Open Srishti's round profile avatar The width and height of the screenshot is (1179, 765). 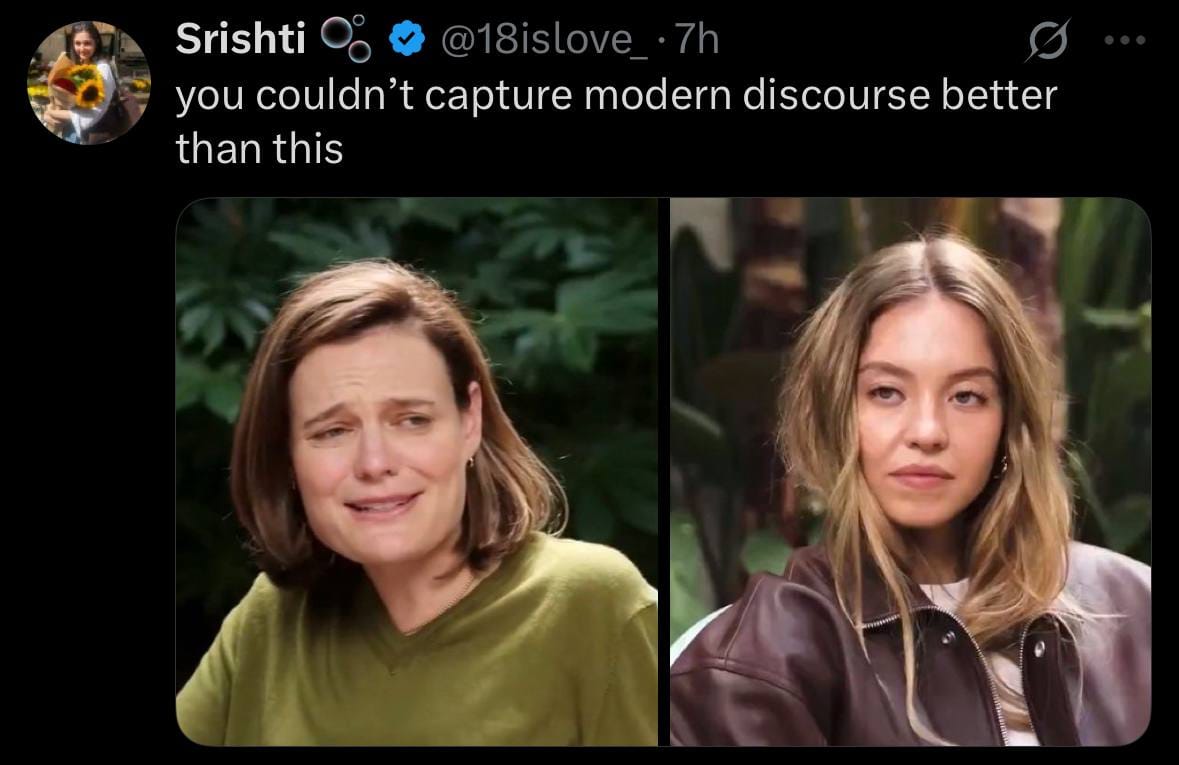point(89,82)
